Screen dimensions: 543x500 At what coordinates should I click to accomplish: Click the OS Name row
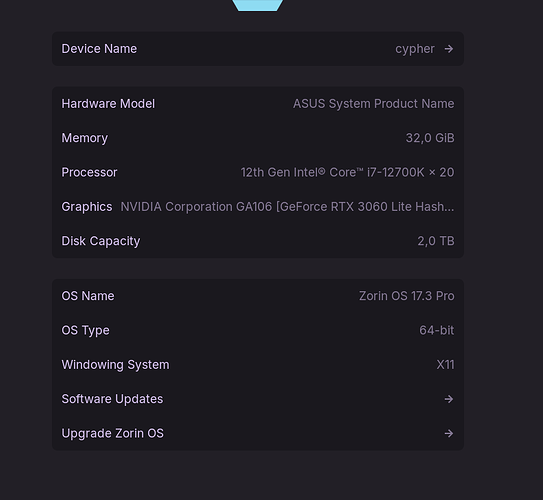click(258, 296)
